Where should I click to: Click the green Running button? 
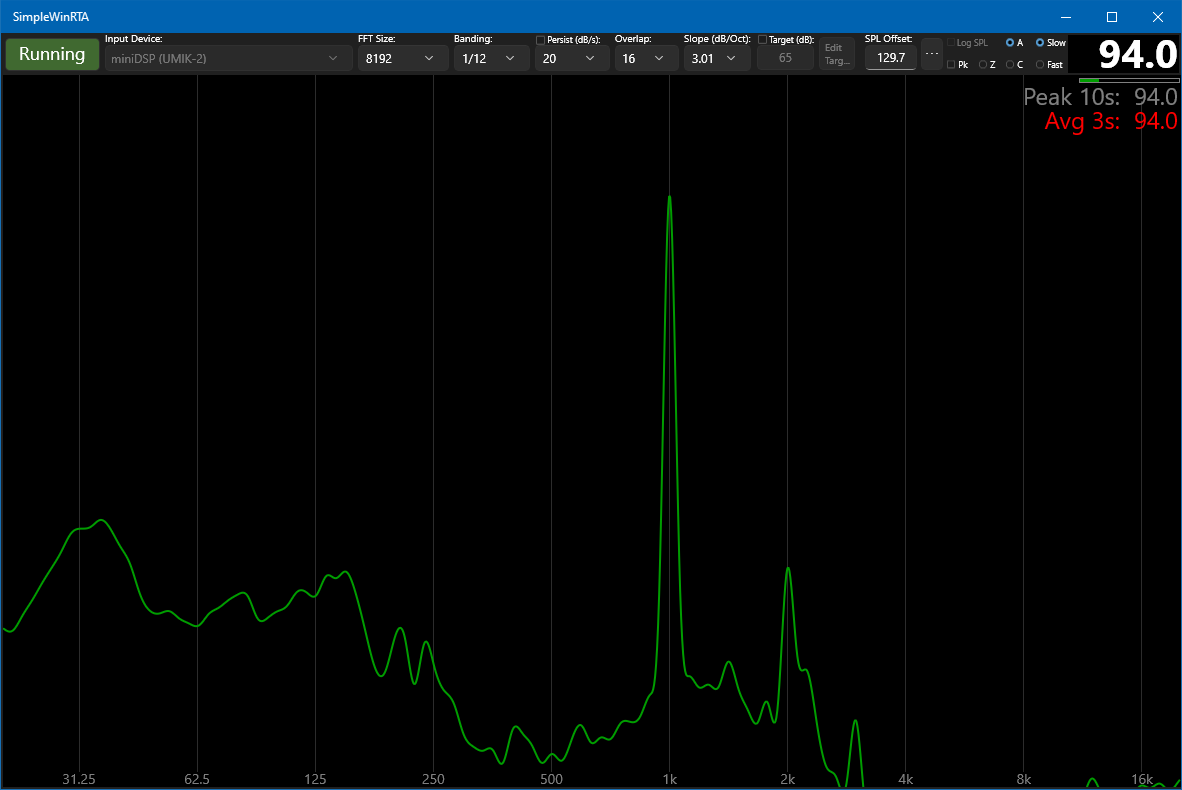pyautogui.click(x=52, y=54)
